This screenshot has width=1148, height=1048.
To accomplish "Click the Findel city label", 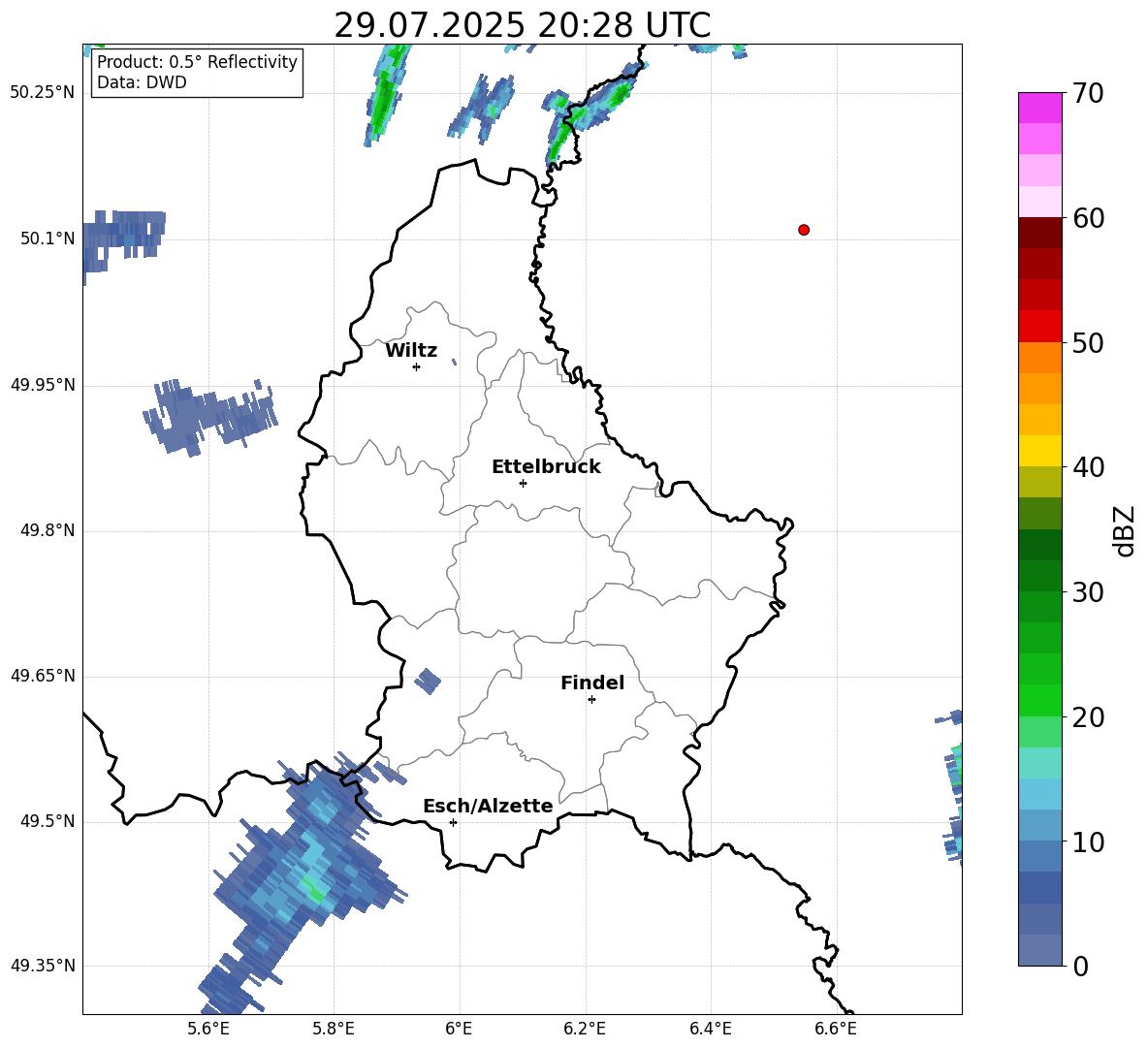I will (592, 683).
